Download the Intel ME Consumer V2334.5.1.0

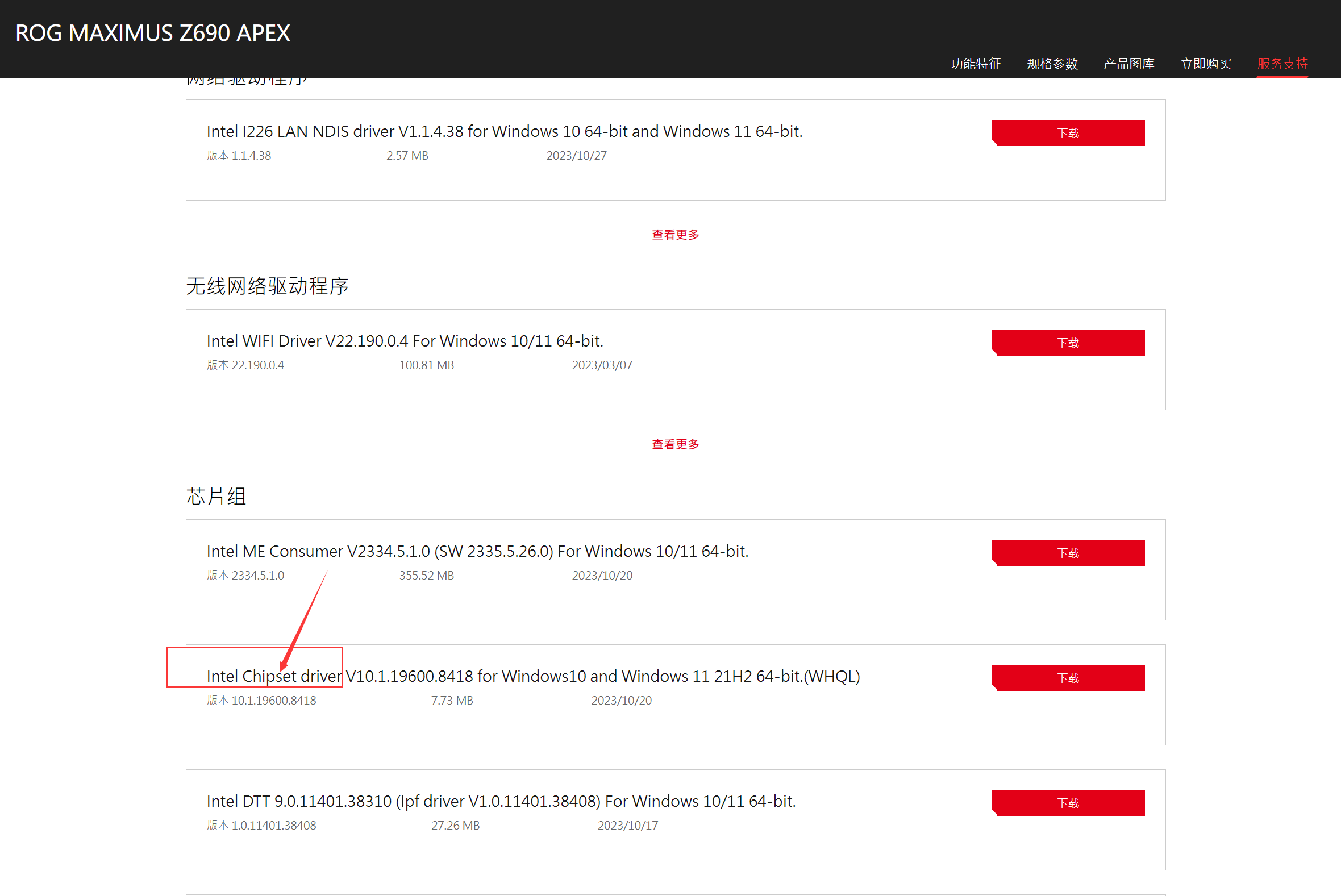(x=1068, y=553)
